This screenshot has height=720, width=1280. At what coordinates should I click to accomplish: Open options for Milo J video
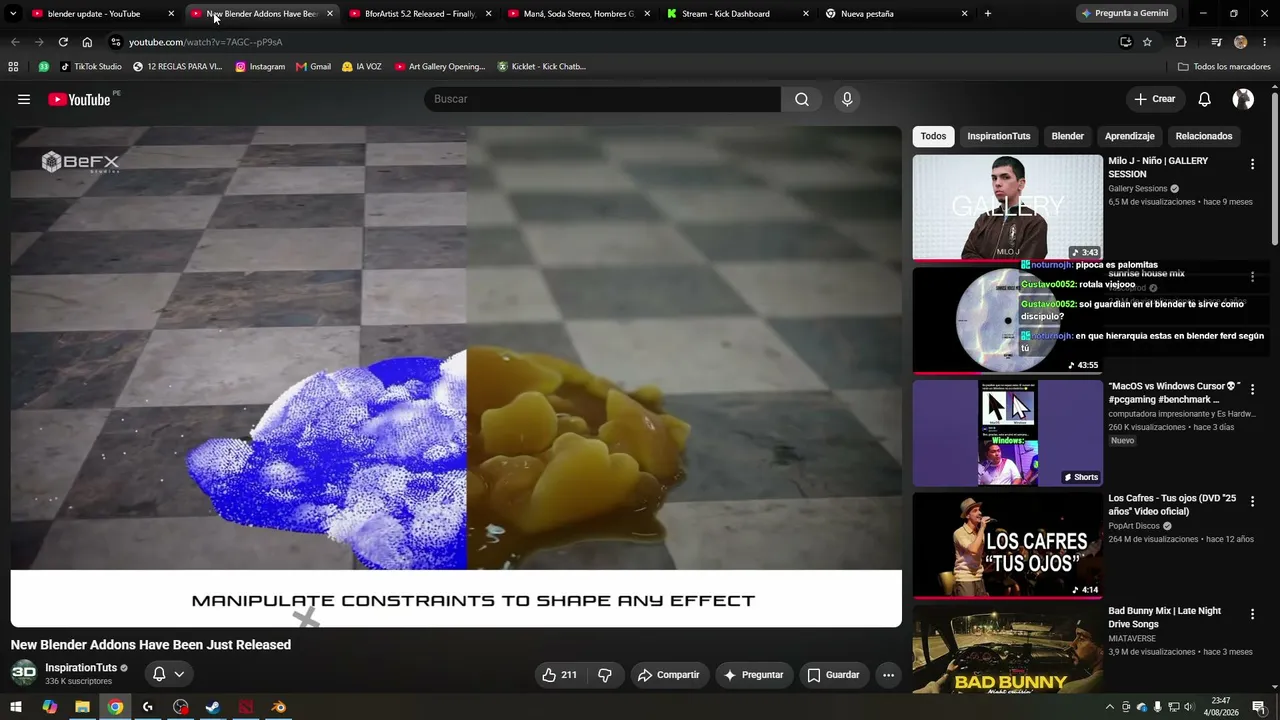click(x=1252, y=164)
